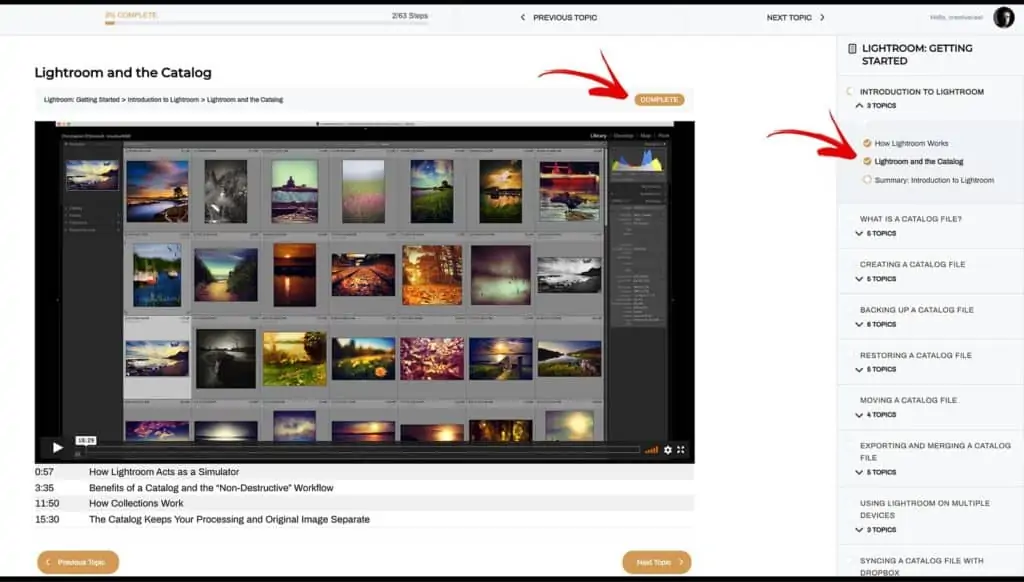Open the Using Lightroom on Multiple Devices section
The height and width of the screenshot is (582, 1024).
[925, 509]
